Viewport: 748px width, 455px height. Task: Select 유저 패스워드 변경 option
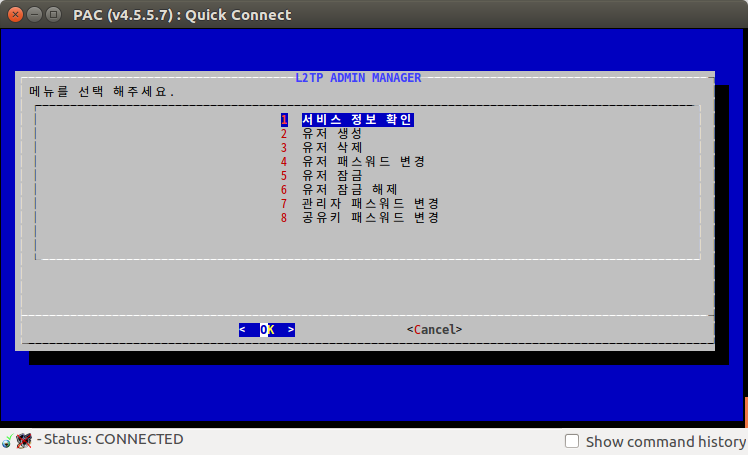point(364,162)
